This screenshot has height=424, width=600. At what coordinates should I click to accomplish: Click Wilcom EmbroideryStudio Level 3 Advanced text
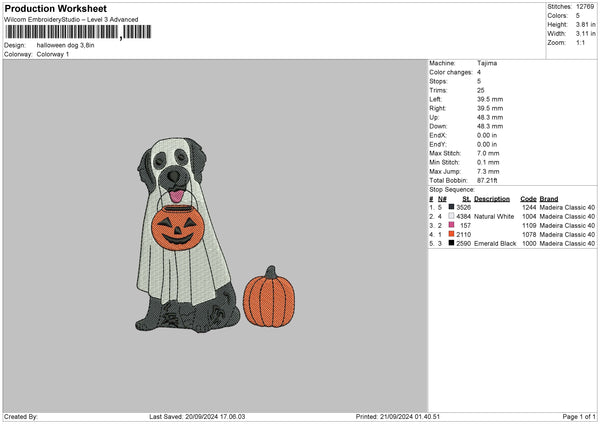tap(71, 20)
